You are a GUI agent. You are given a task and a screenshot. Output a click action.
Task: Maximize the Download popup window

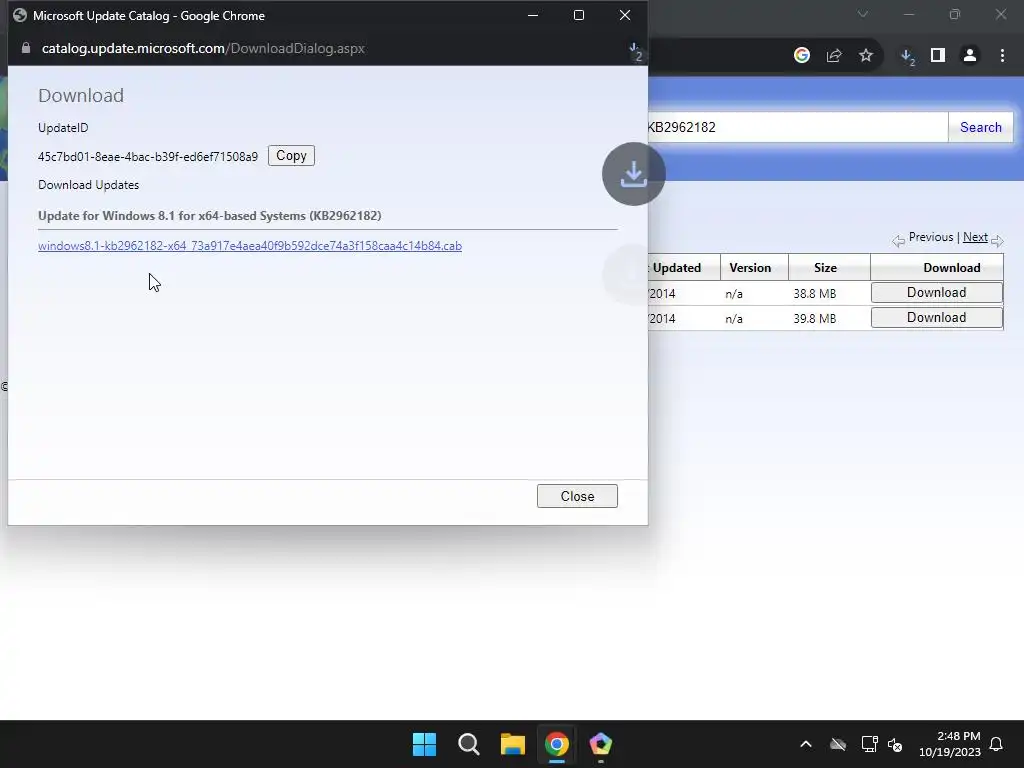(579, 15)
